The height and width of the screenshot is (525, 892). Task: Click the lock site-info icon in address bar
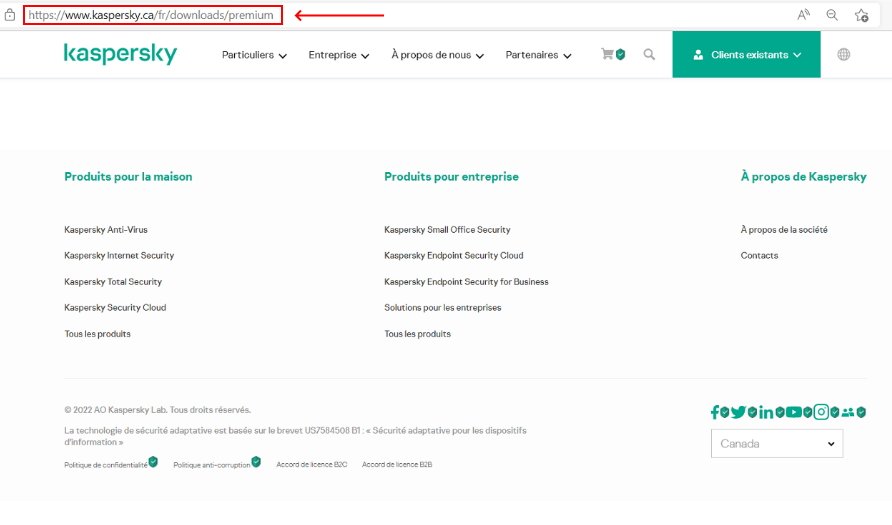(10, 15)
